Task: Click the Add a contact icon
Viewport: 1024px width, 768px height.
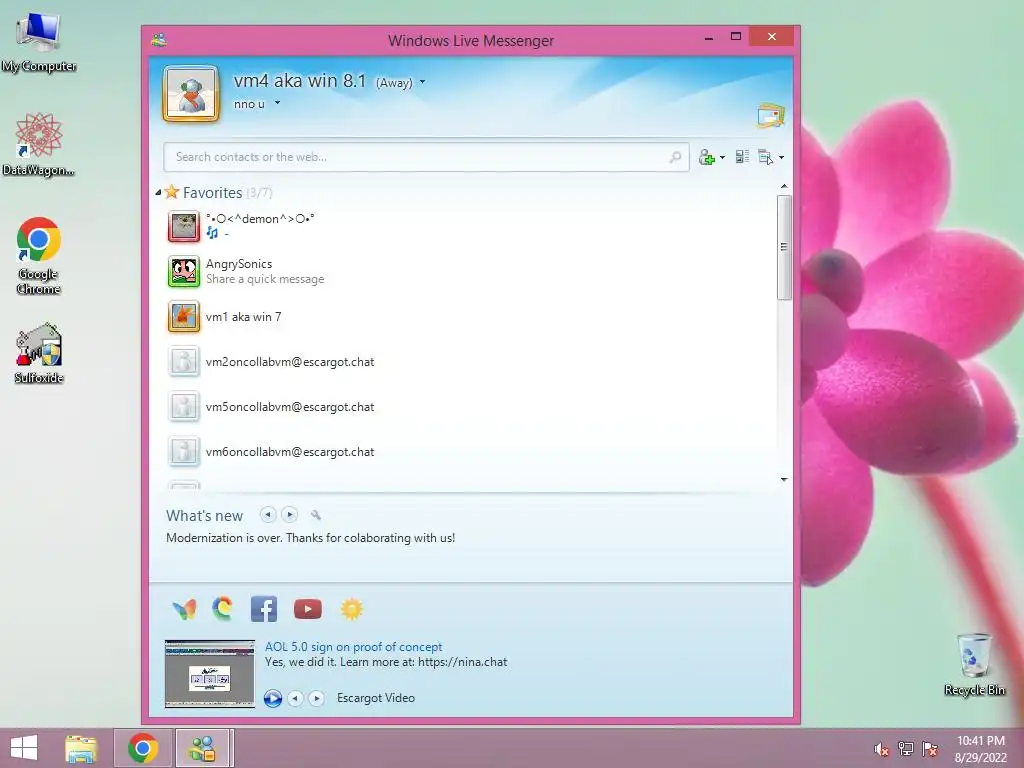Action: (x=707, y=157)
